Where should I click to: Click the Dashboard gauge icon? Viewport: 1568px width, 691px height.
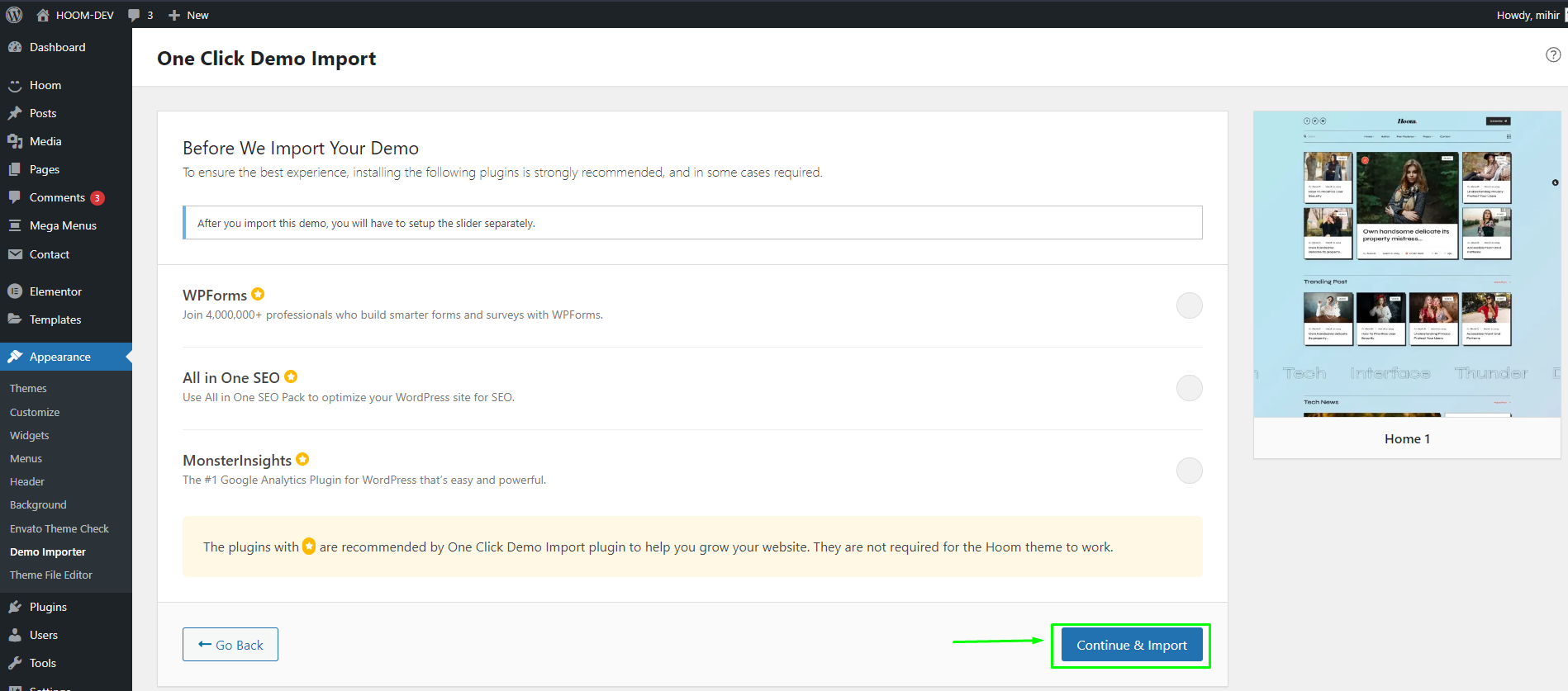click(x=15, y=47)
